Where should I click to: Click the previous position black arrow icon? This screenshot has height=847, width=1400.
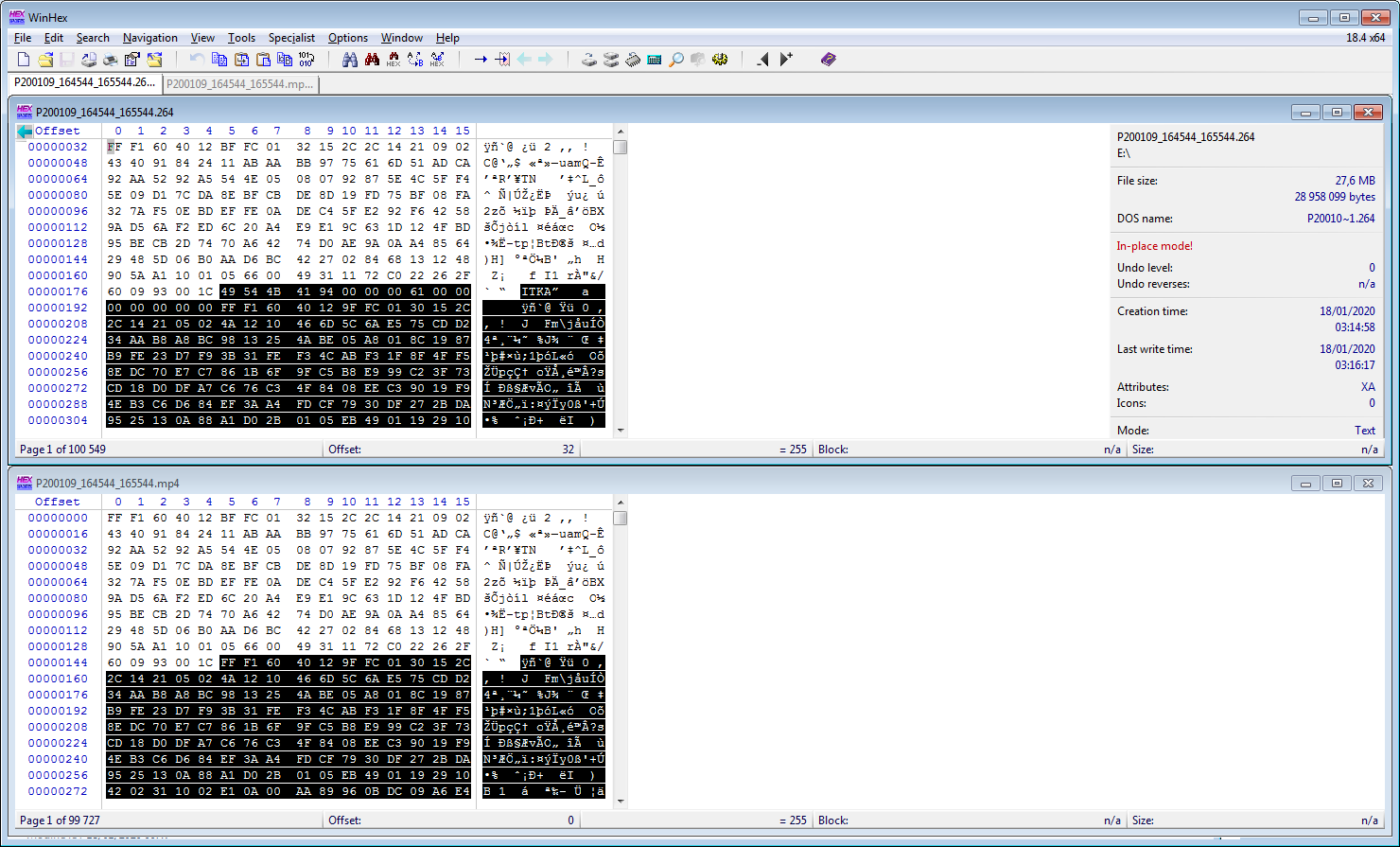pos(763,60)
